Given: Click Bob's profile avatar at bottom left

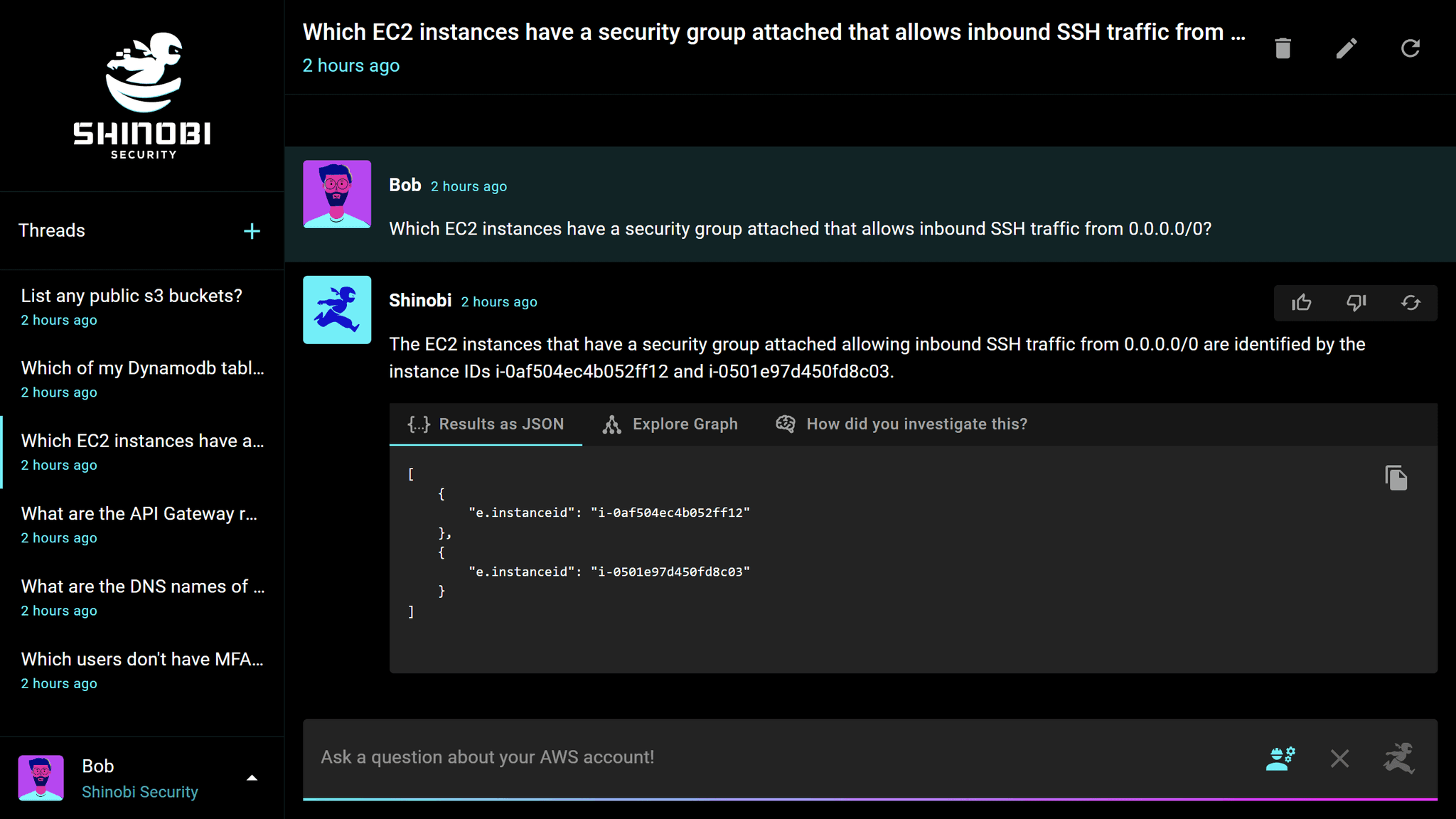Looking at the screenshot, I should [x=41, y=777].
